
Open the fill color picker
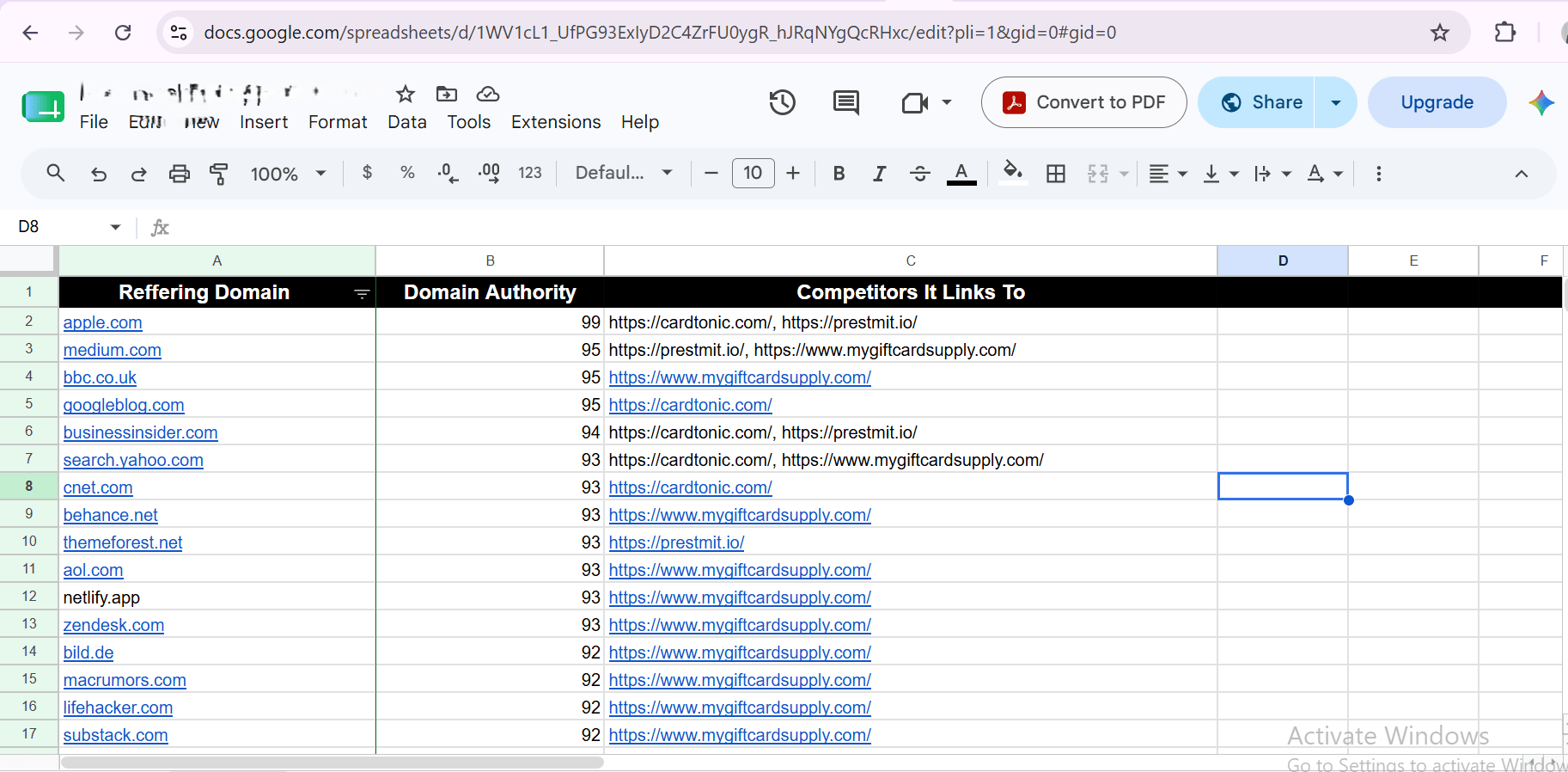click(1013, 172)
